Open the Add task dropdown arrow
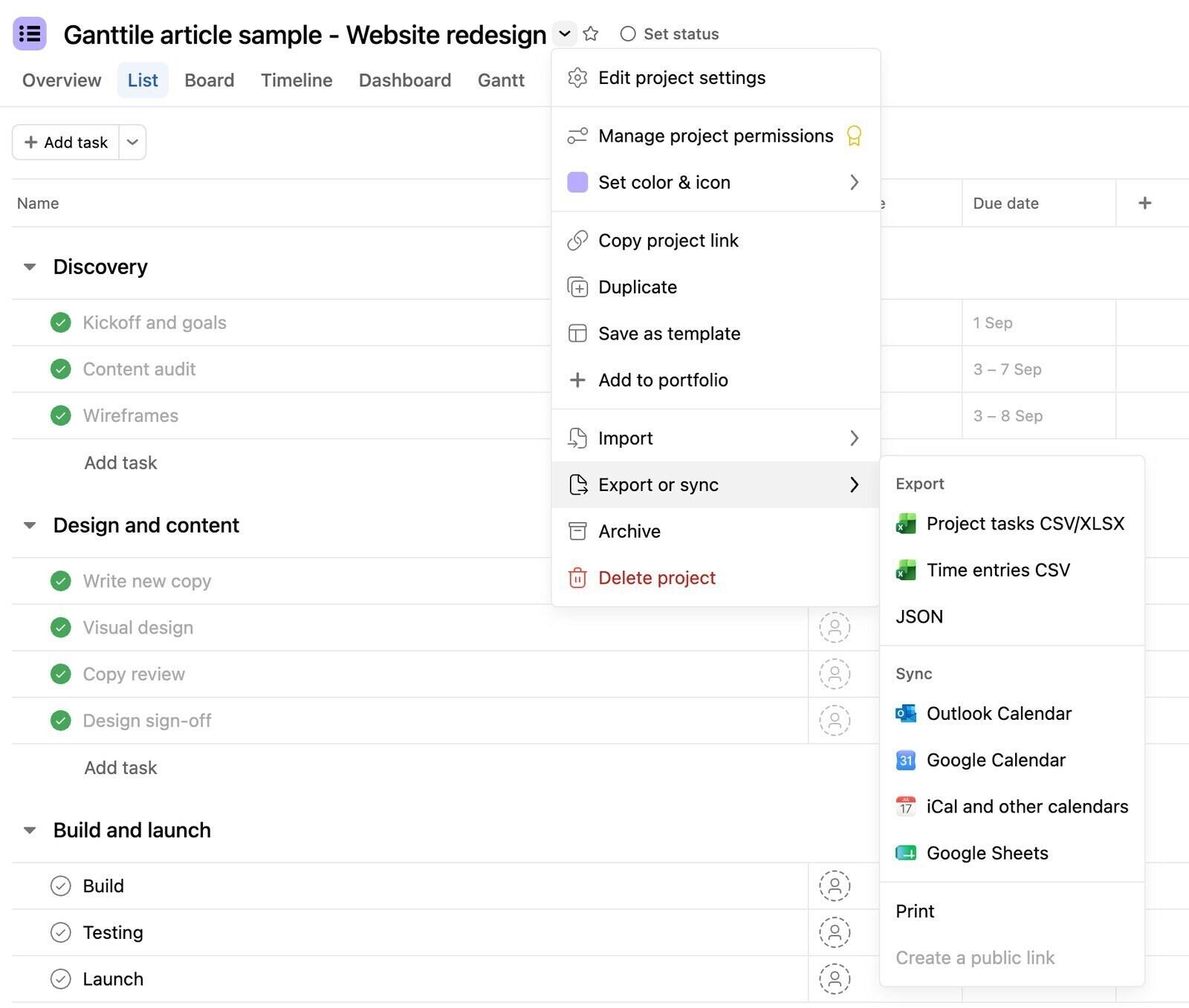The height and width of the screenshot is (1008, 1189). pyautogui.click(x=132, y=142)
